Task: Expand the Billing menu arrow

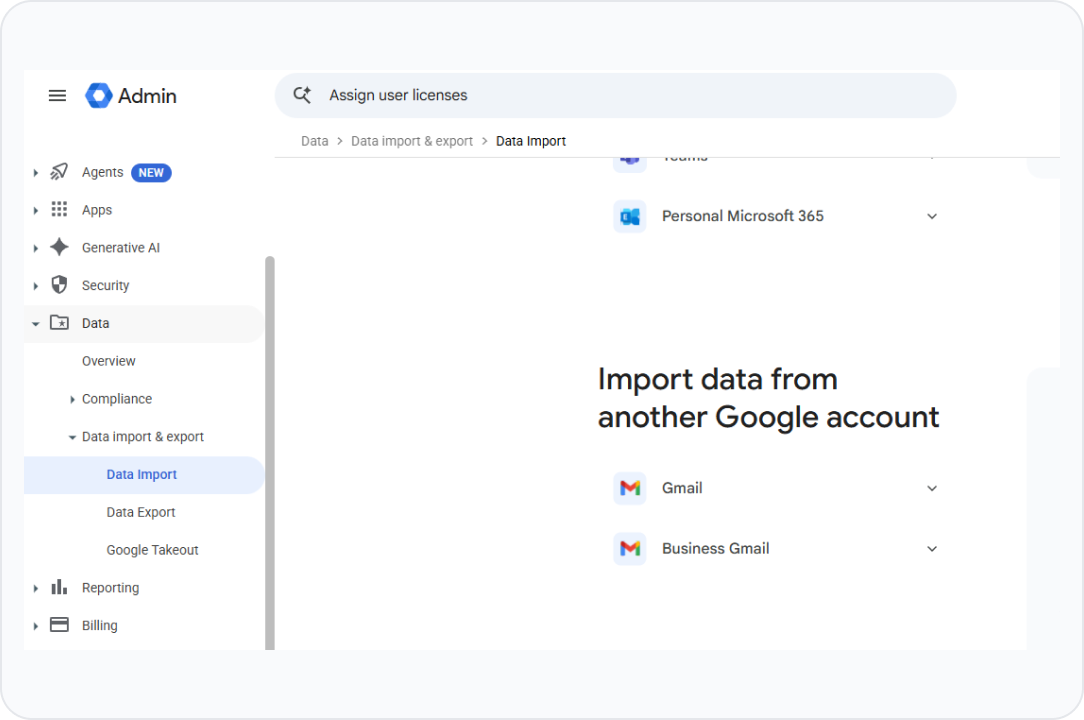Action: click(x=35, y=626)
